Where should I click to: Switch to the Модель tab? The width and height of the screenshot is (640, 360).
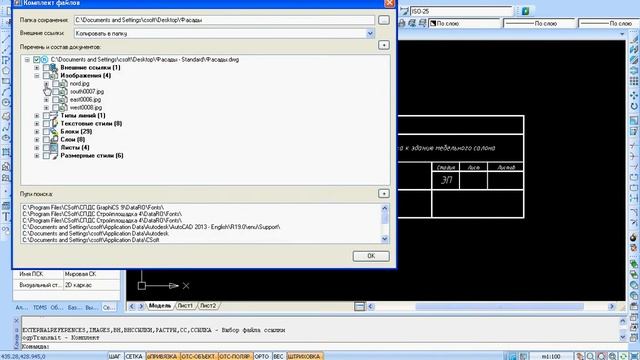[160, 306]
